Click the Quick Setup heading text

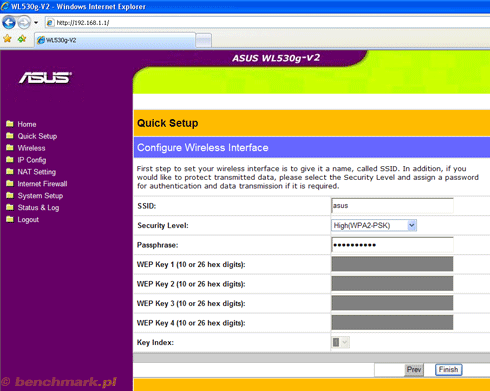(168, 123)
